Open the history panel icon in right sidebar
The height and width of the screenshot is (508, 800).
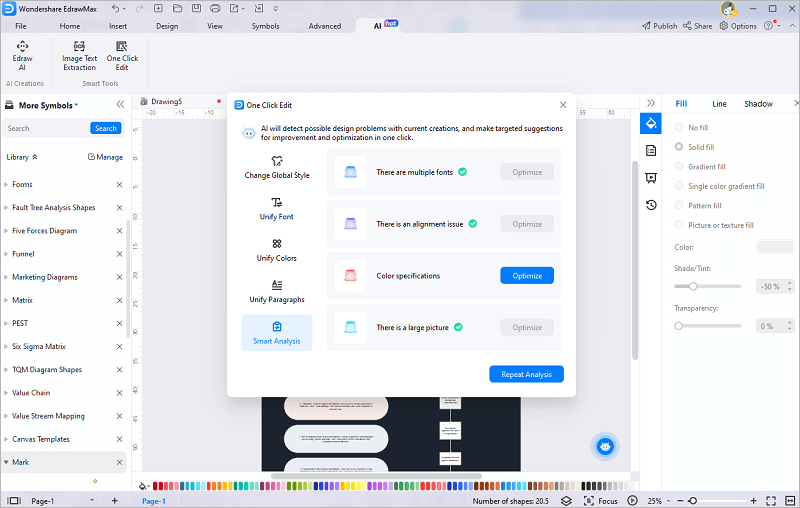(x=651, y=205)
